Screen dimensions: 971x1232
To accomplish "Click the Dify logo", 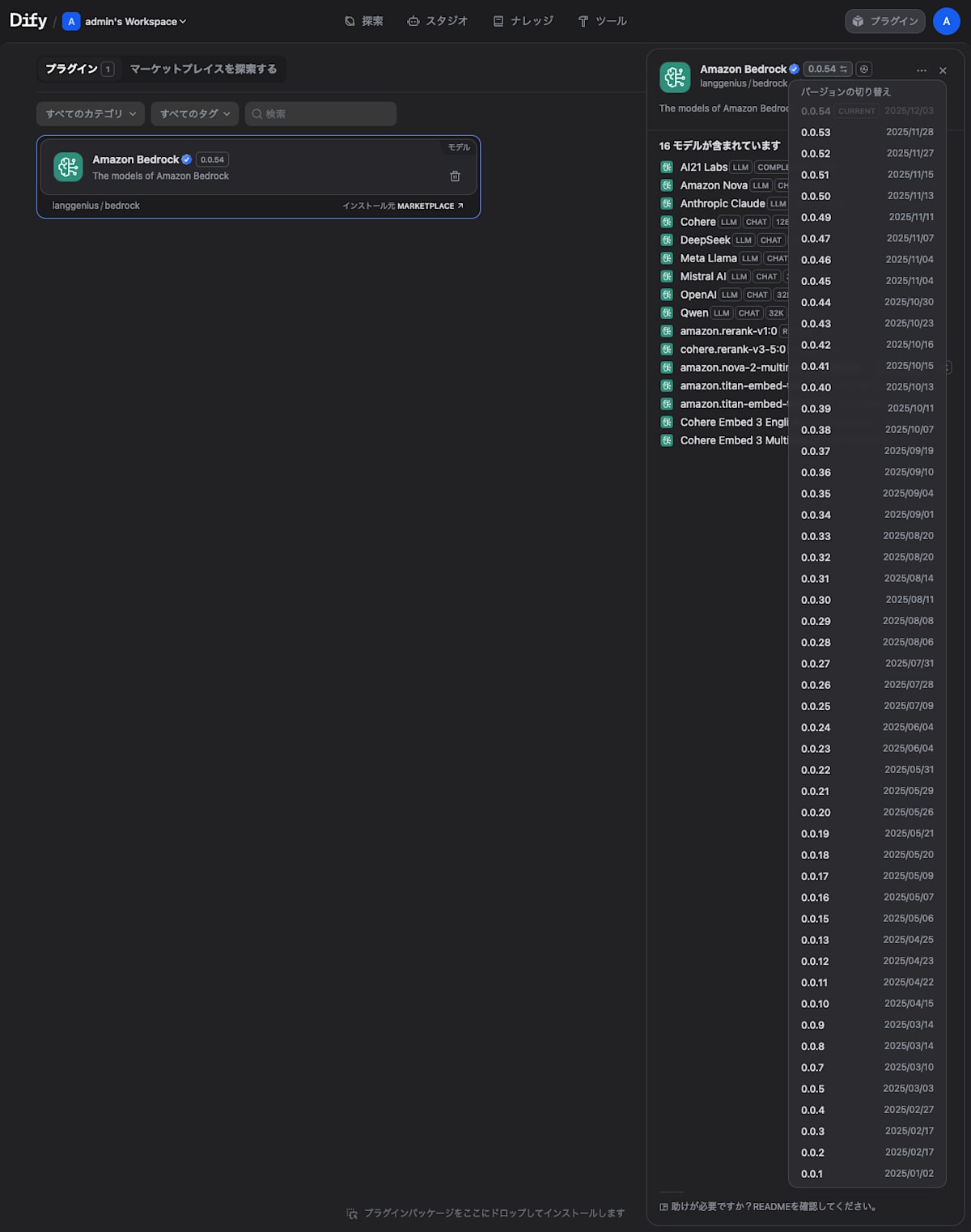I will (28, 20).
